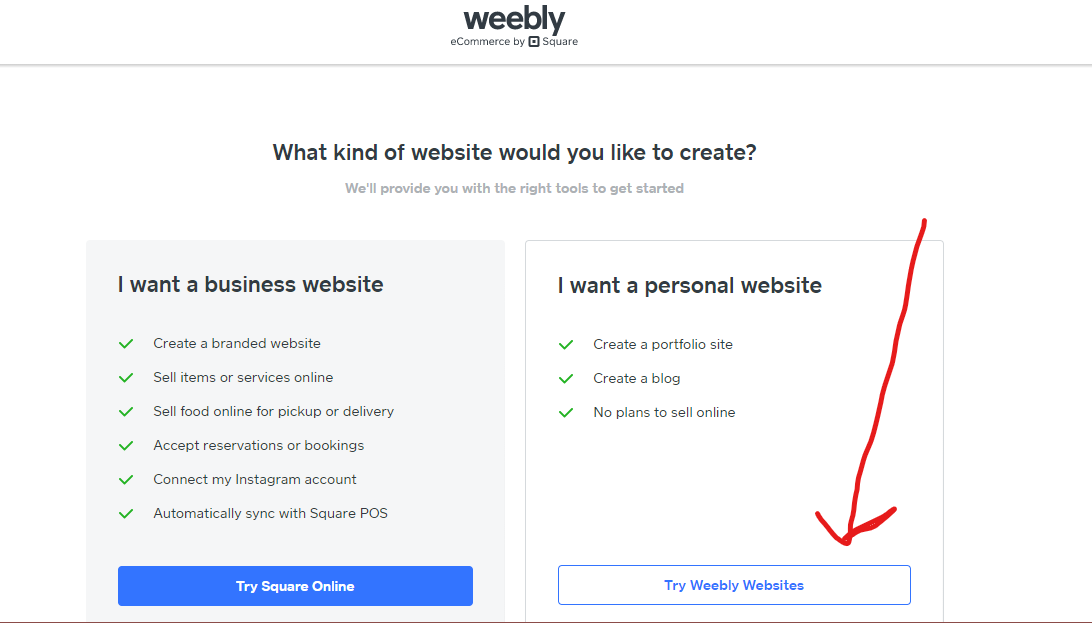Open the weebly logo at the top
The width and height of the screenshot is (1092, 623).
pyautogui.click(x=514, y=19)
